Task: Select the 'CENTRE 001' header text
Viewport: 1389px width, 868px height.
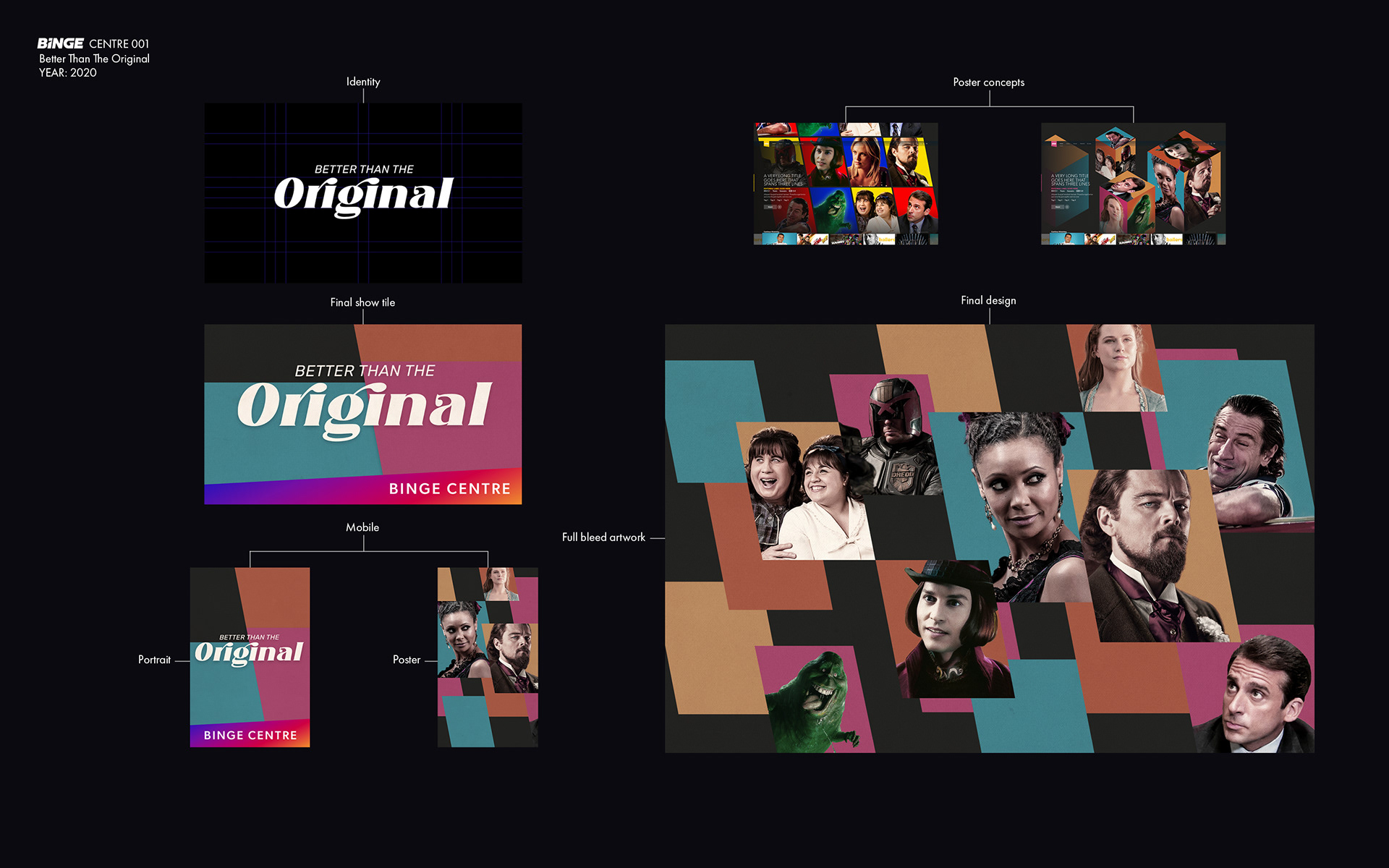Action: click(x=119, y=44)
